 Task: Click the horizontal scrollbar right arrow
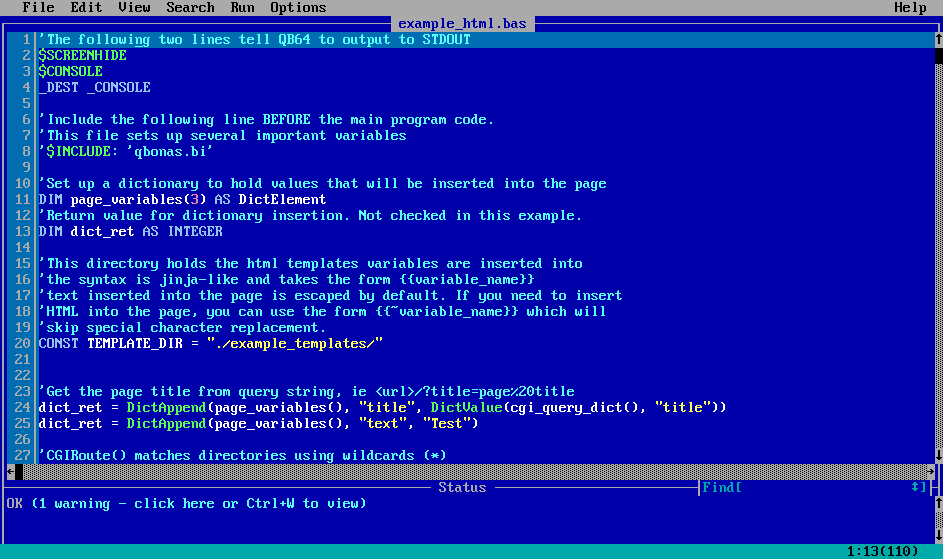tap(930, 472)
